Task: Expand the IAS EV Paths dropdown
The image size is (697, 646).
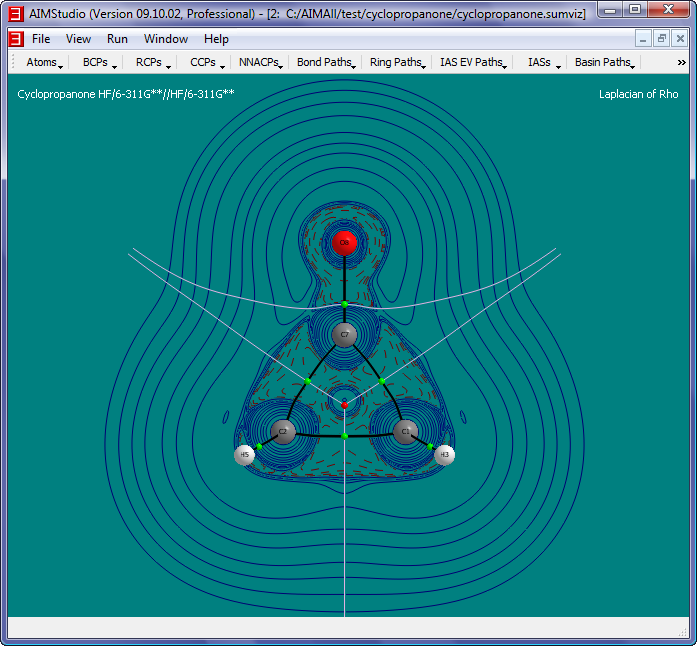Action: click(x=473, y=62)
